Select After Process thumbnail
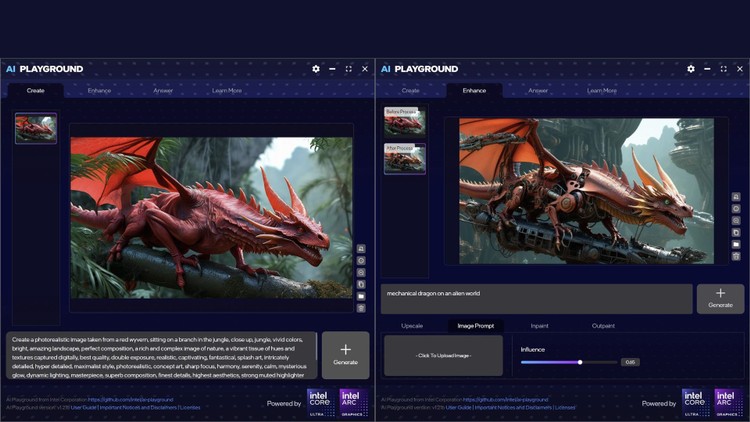This screenshot has width=750, height=422. click(405, 159)
